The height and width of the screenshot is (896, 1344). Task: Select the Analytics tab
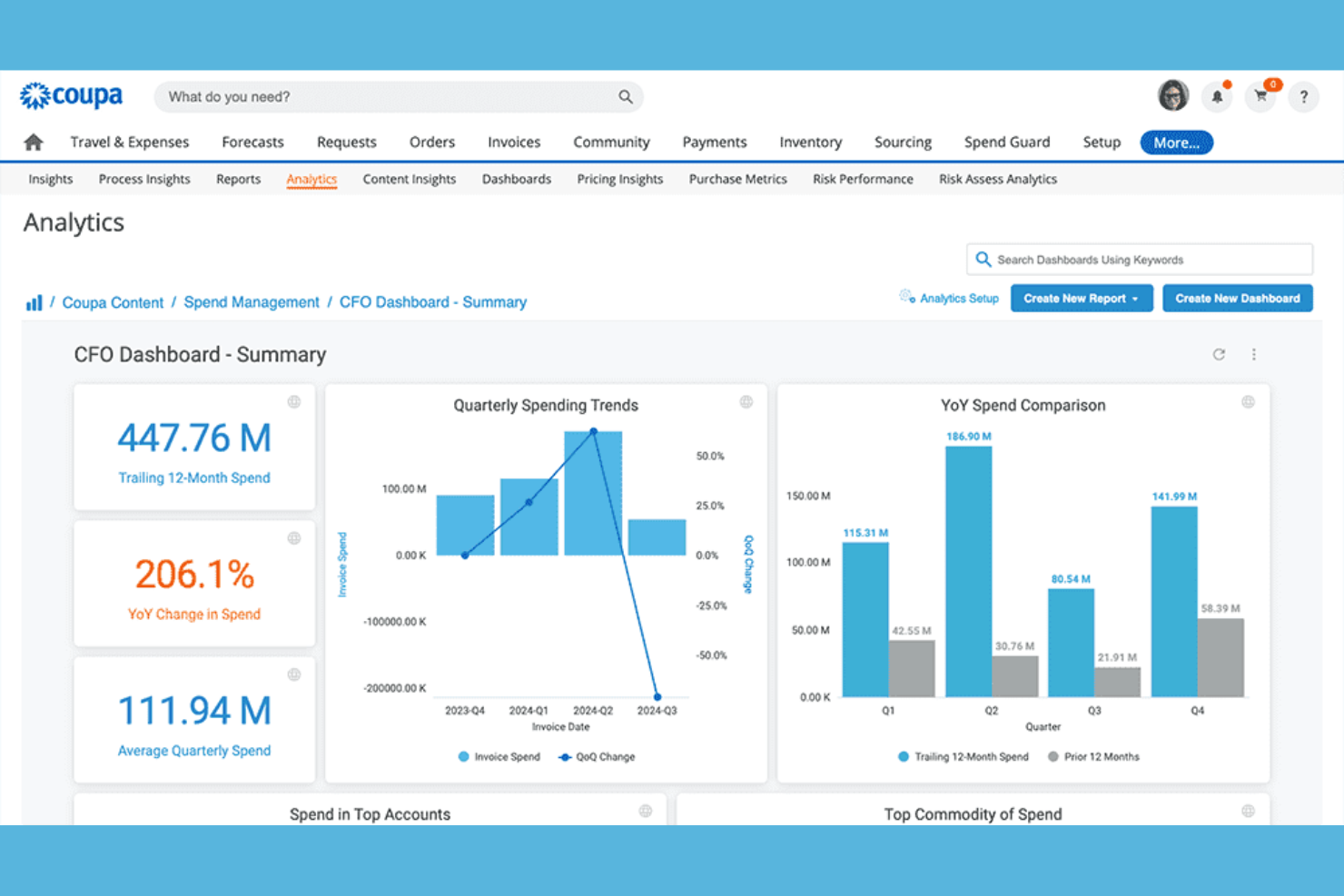tap(311, 179)
